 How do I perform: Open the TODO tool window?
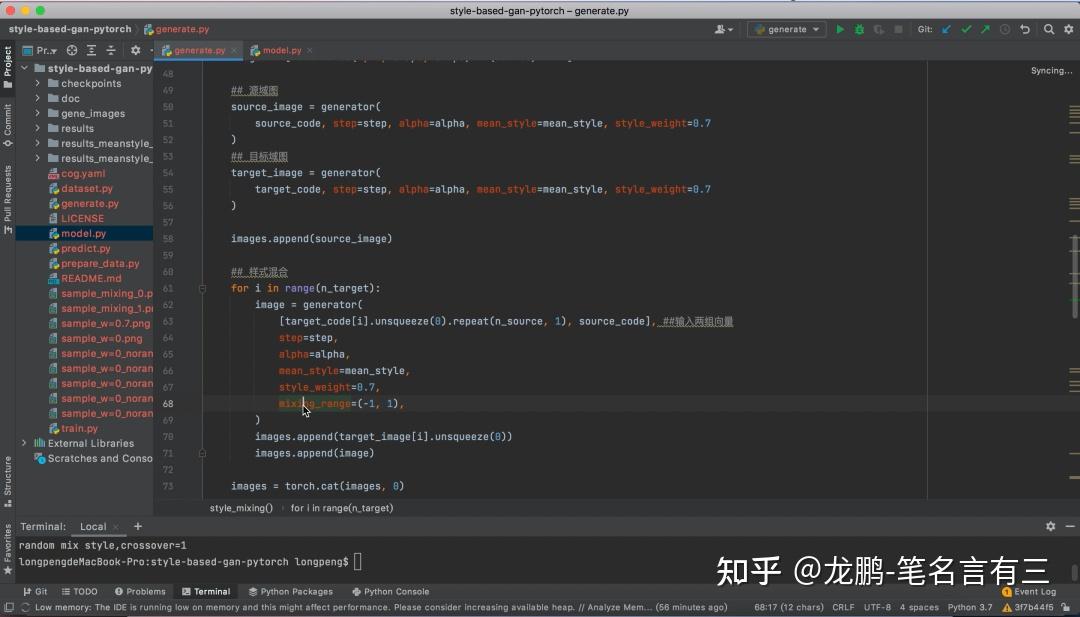[x=80, y=591]
